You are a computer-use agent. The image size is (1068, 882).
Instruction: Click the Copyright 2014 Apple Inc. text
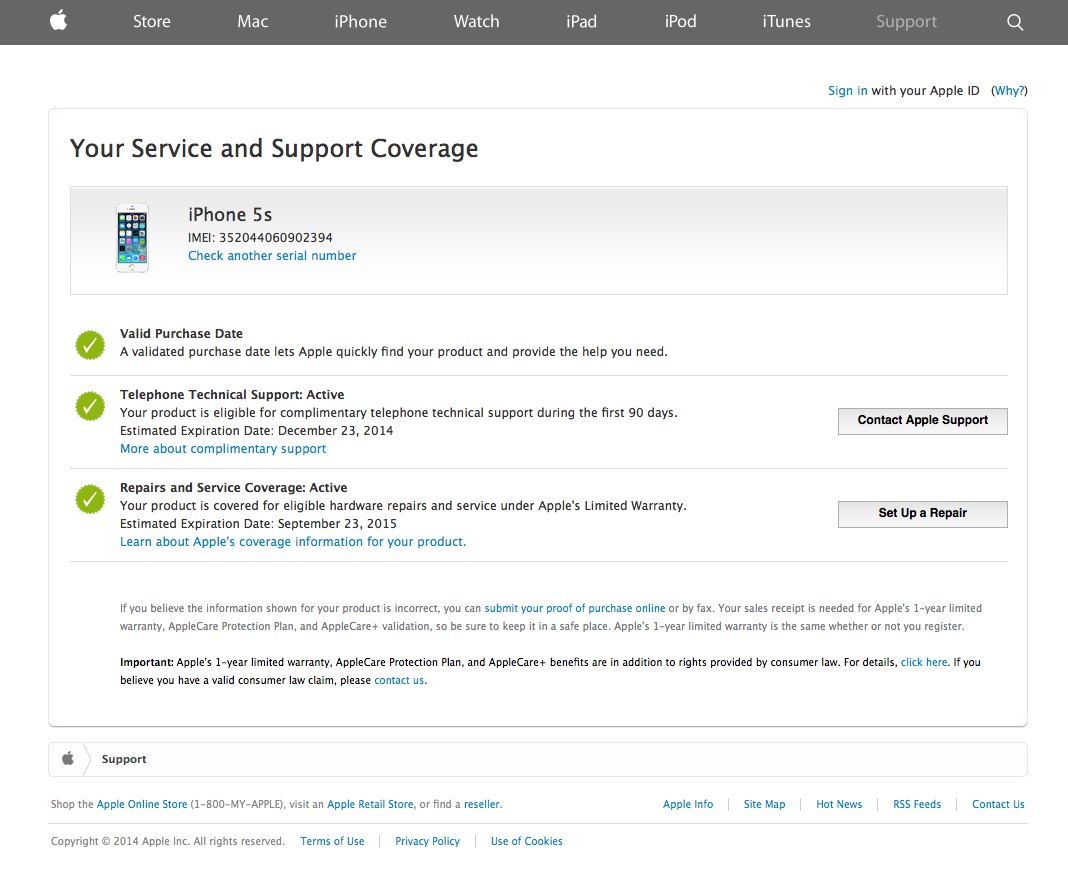pos(168,841)
